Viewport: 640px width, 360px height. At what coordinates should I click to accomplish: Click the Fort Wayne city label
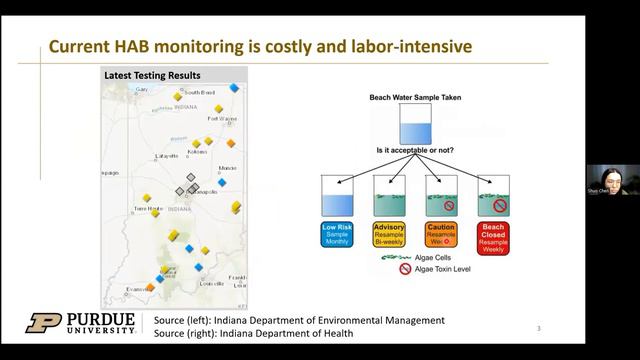click(x=222, y=119)
